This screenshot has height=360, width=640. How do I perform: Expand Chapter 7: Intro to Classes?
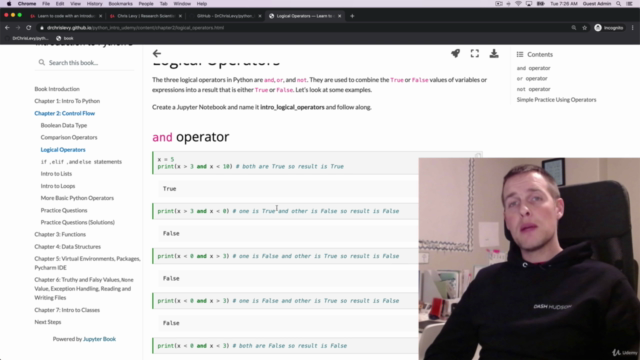[67, 310]
